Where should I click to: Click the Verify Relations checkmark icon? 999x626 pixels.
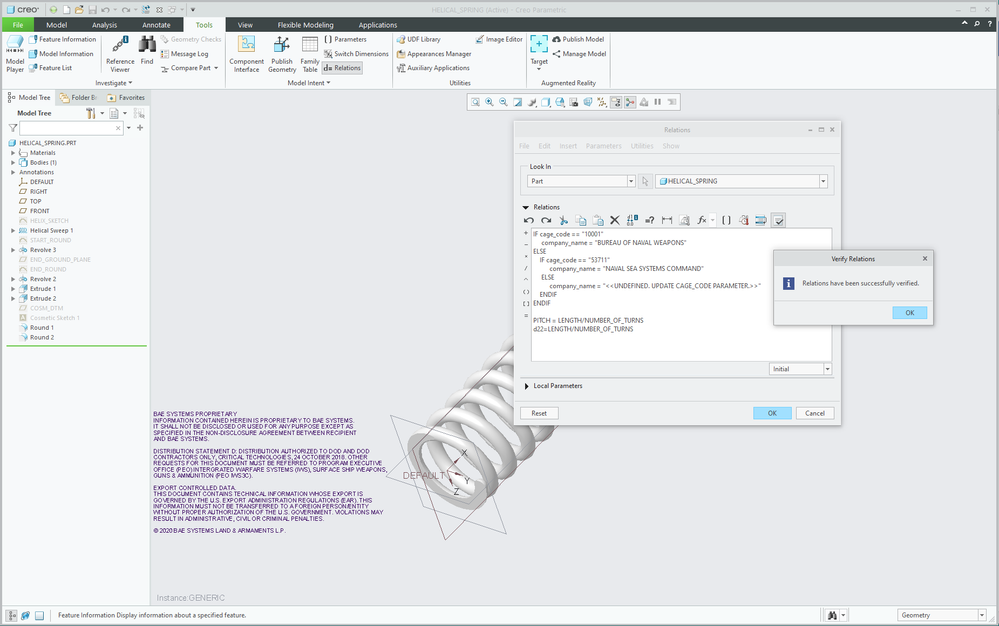[x=778, y=220]
